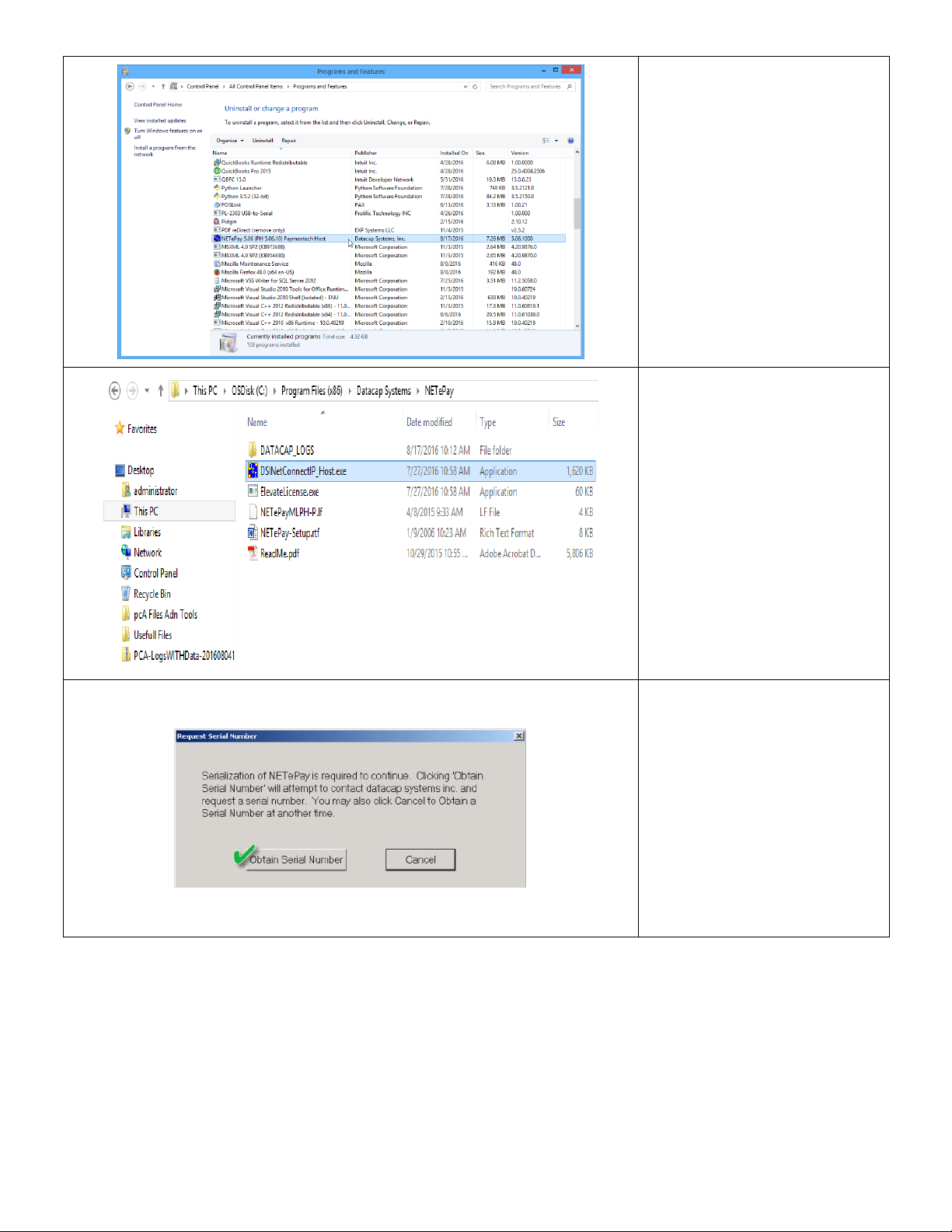This screenshot has height=1232, width=952.
Task: Open view options dropdown arrow in toolbar
Action: coord(556,141)
